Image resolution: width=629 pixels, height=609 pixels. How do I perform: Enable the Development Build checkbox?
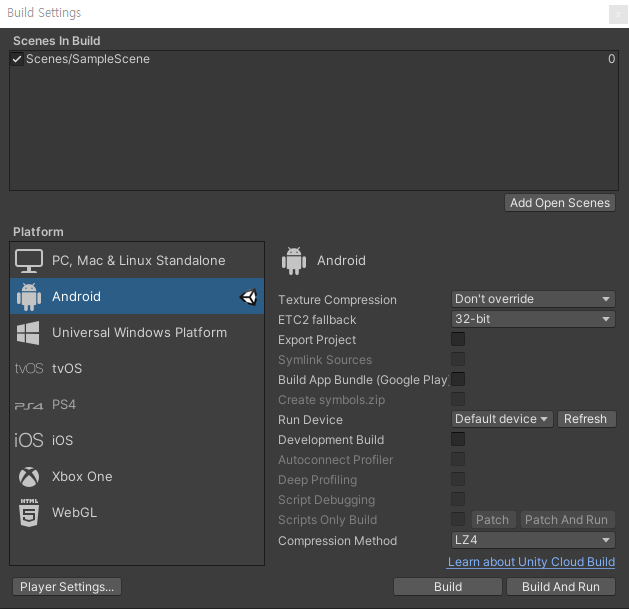tap(458, 439)
